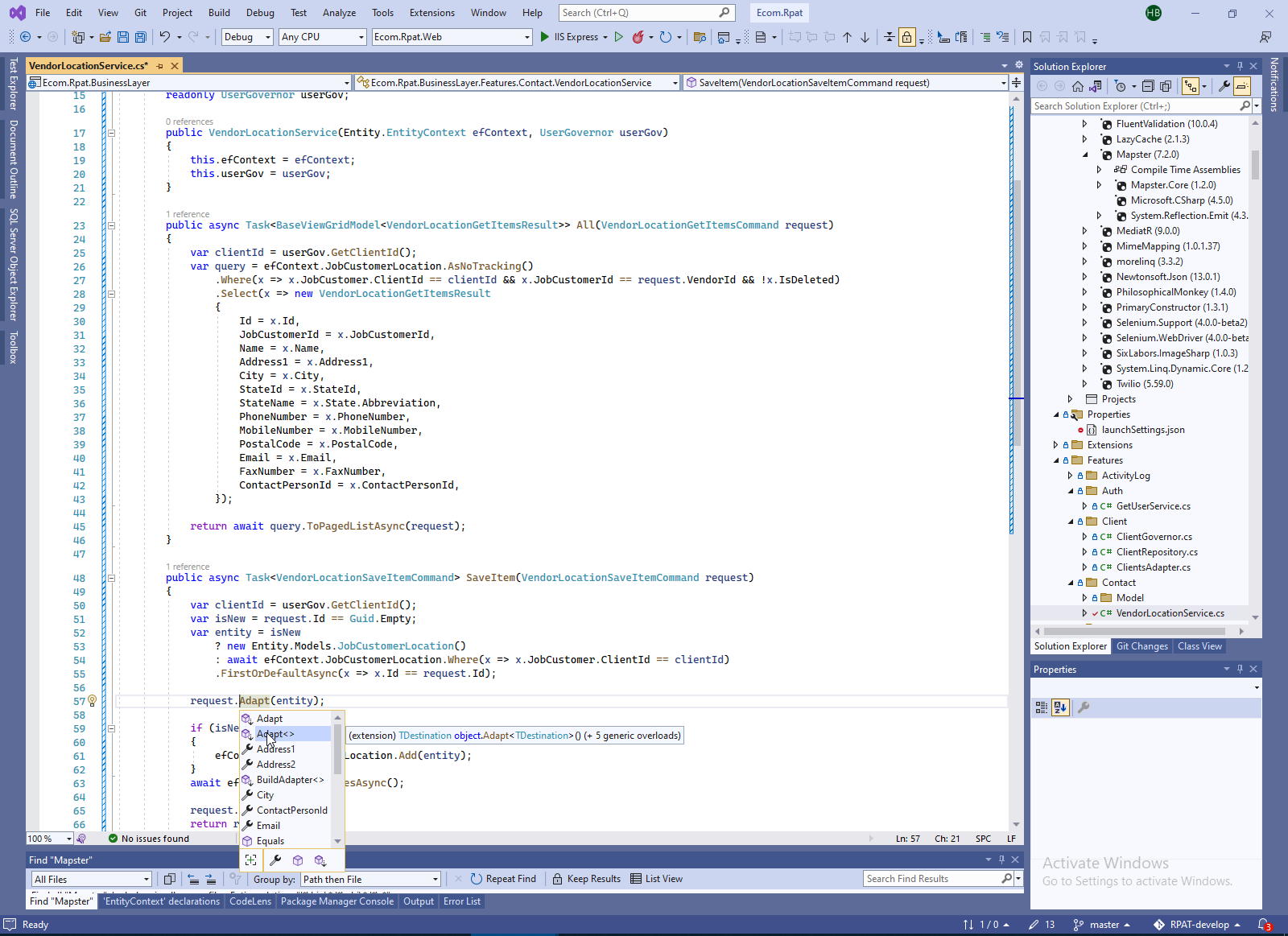Switch to the Git Changes tab
Screen dimensions: 1288x936
point(1141,646)
